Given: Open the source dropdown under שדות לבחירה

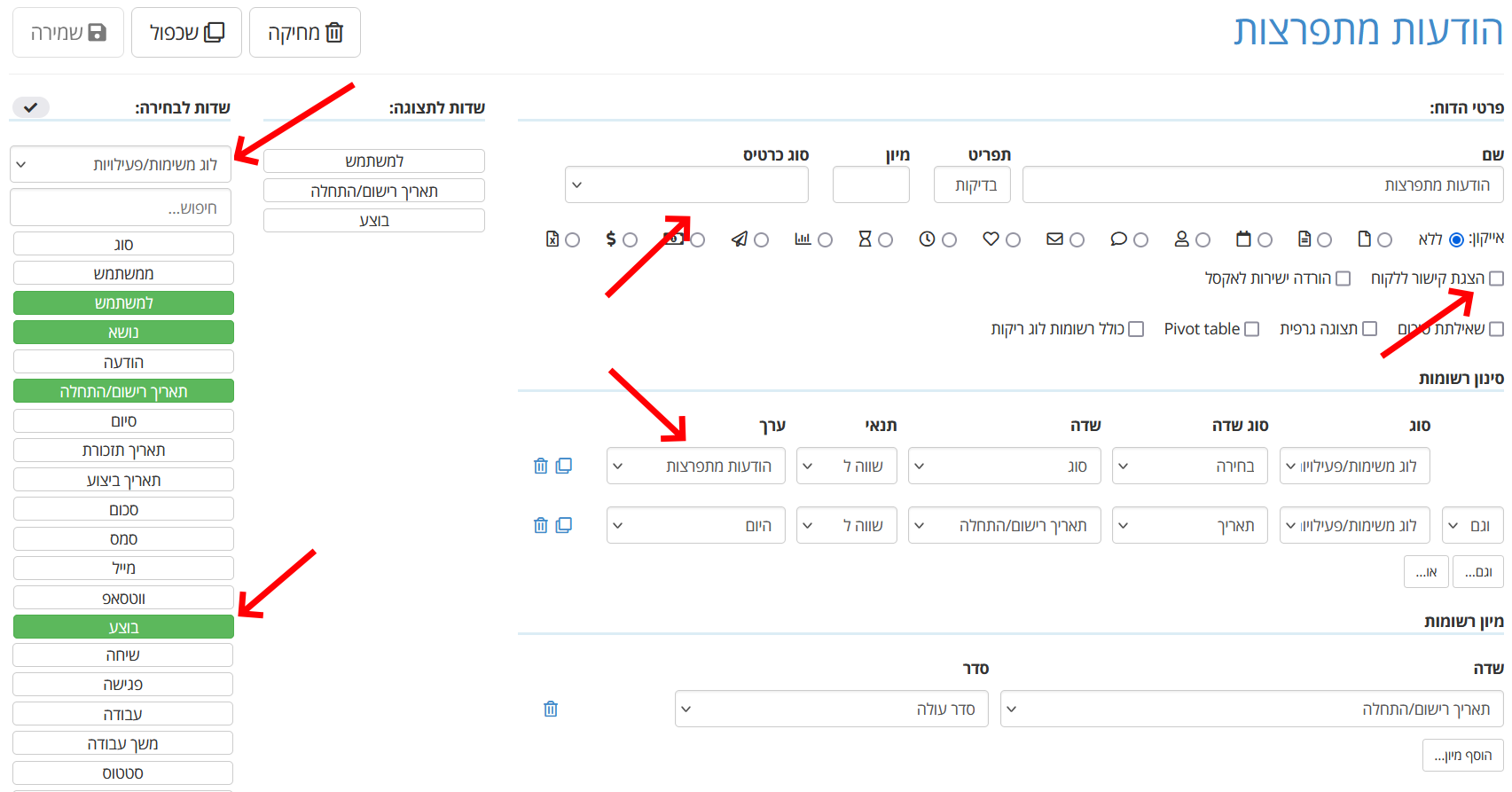Looking at the screenshot, I should click(121, 164).
